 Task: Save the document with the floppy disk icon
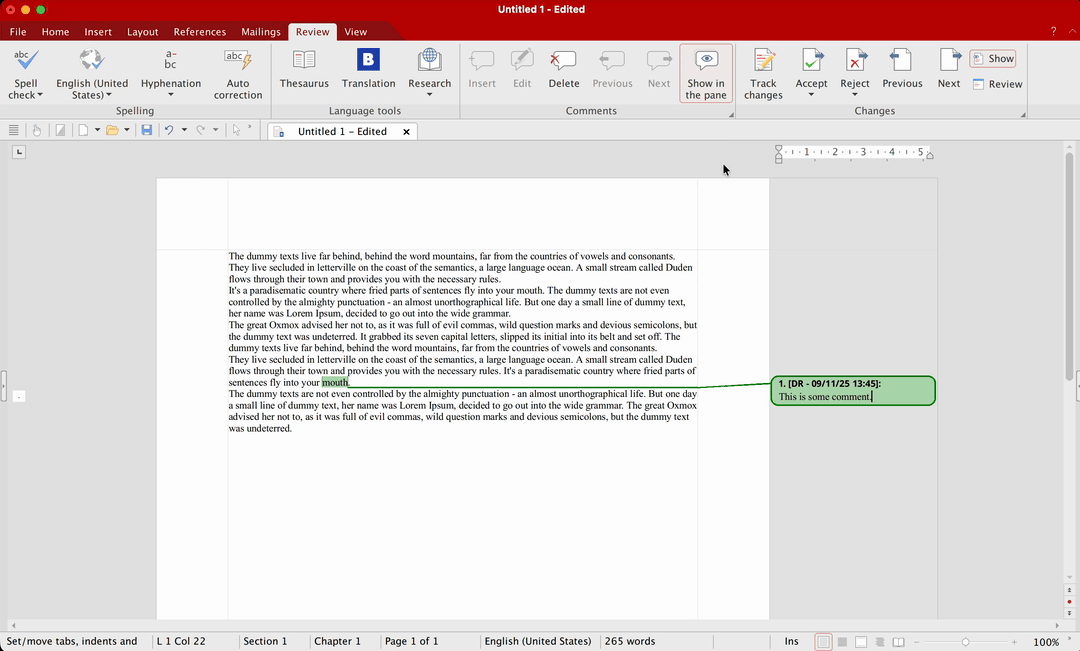click(147, 131)
